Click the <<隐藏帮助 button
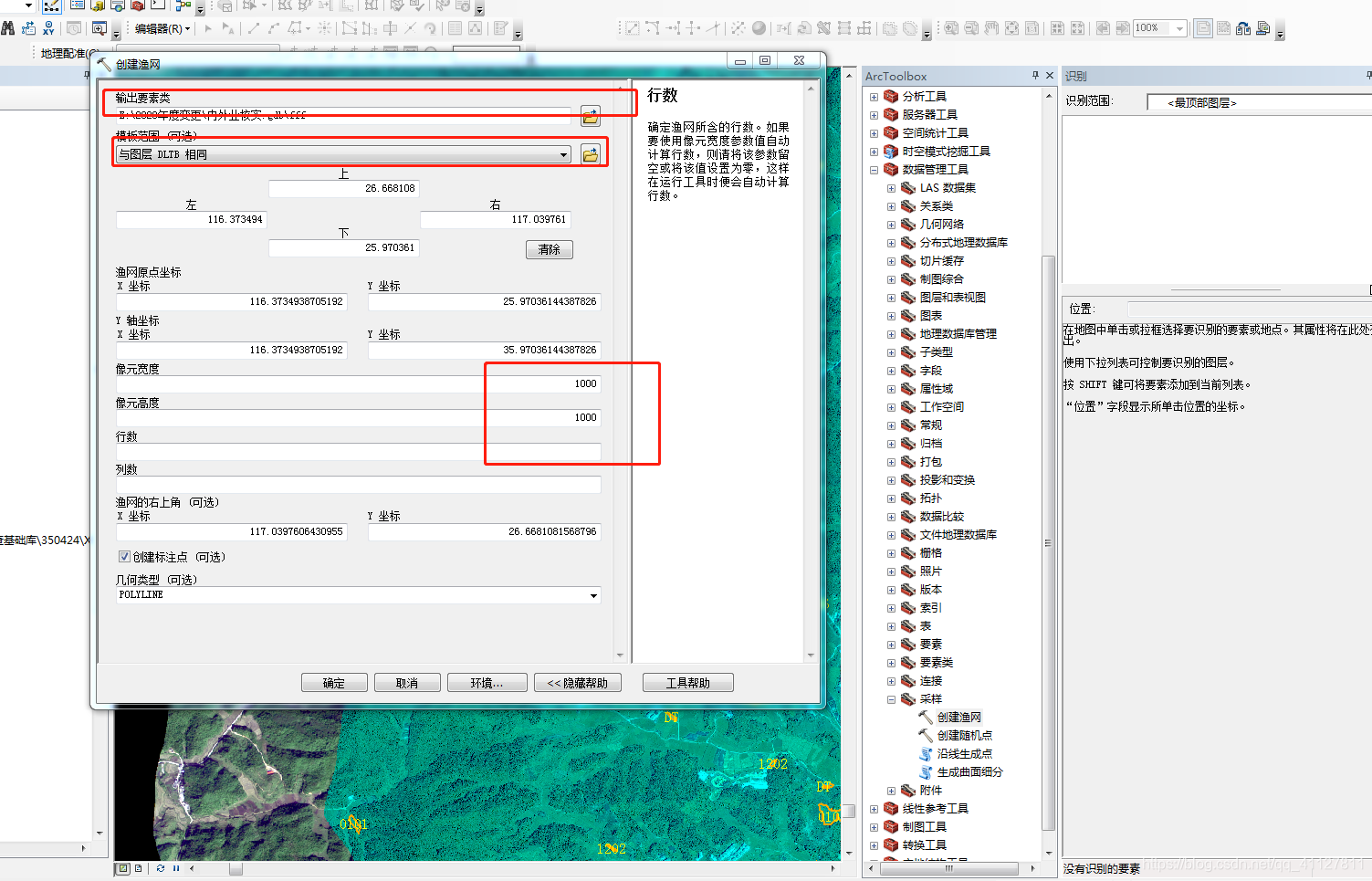Image resolution: width=1372 pixels, height=881 pixels. tap(578, 683)
